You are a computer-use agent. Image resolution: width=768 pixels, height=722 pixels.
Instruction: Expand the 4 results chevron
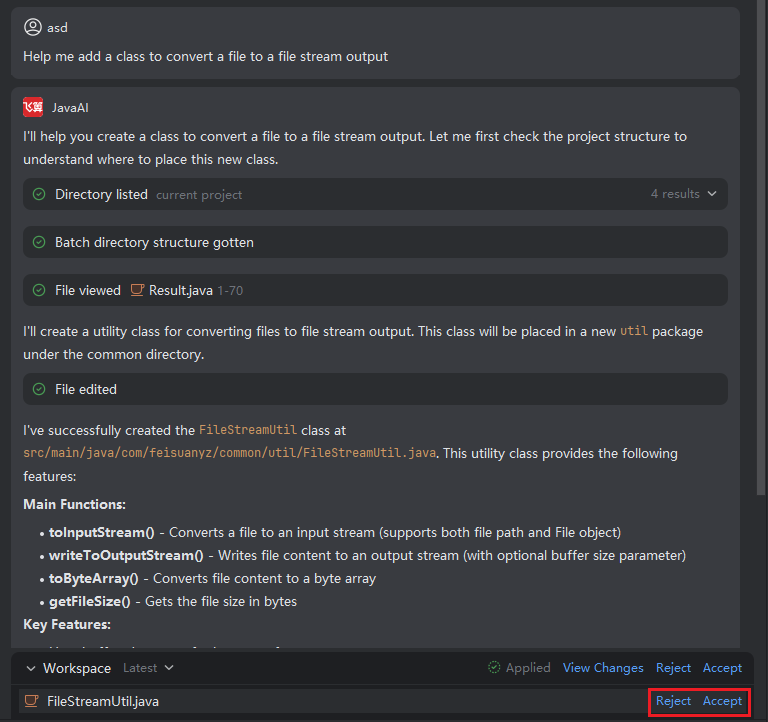712,194
